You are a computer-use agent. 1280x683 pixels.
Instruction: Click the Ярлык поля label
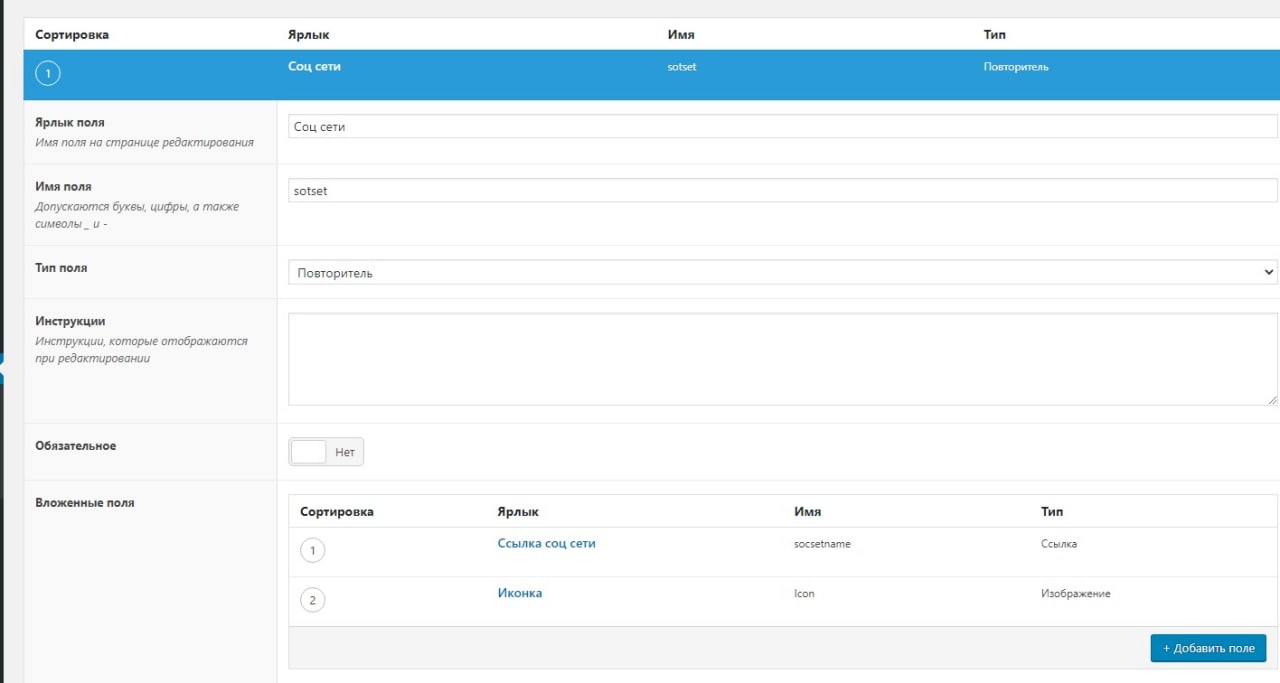pos(70,123)
